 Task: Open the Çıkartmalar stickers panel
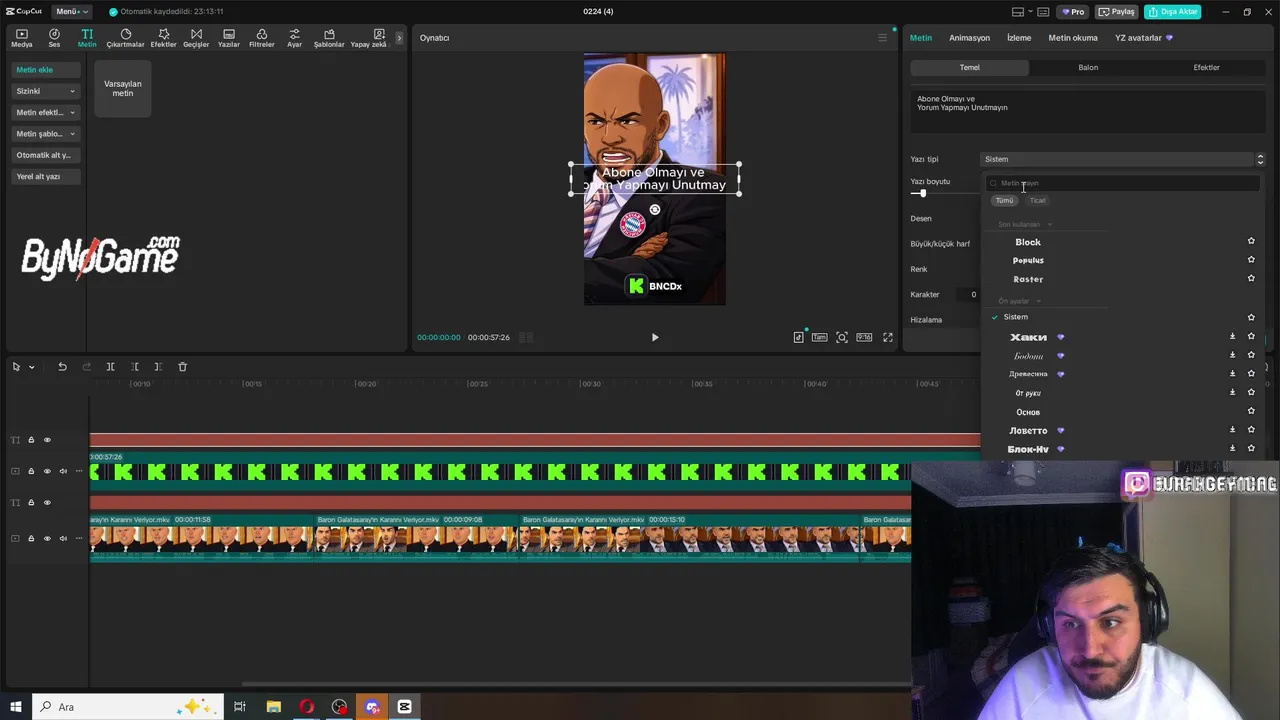(x=125, y=38)
